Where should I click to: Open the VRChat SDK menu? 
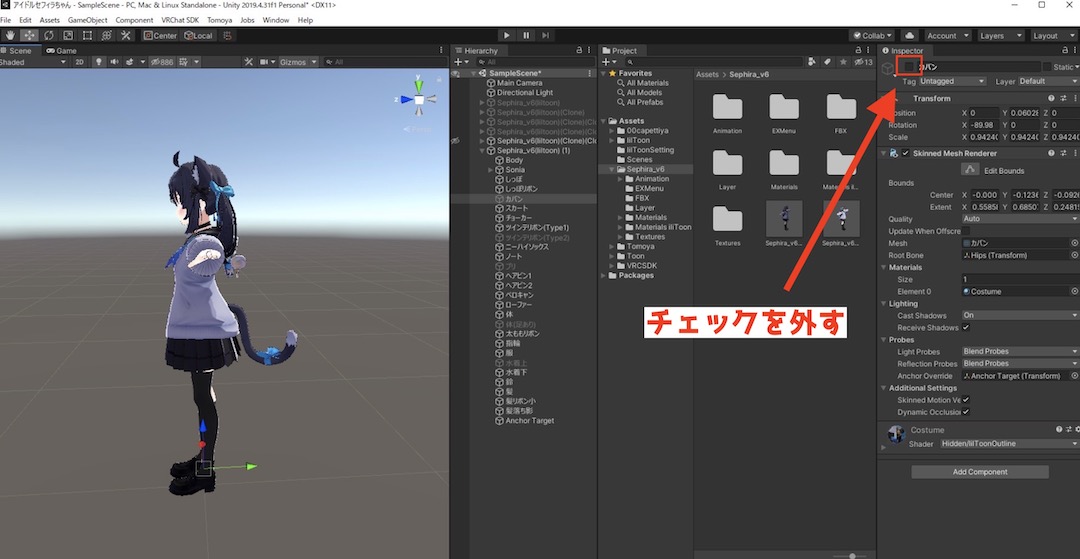(178, 20)
